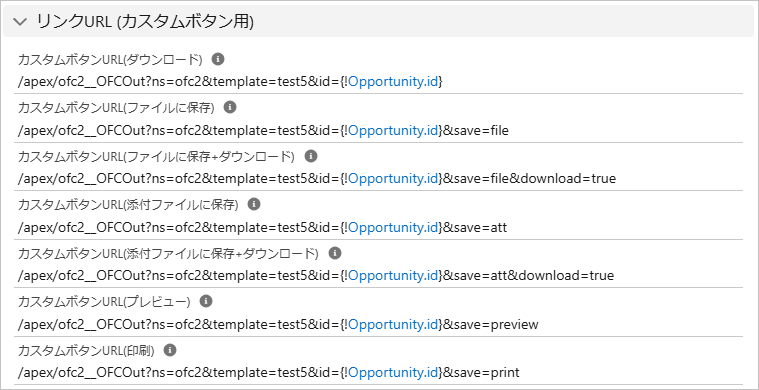The height and width of the screenshot is (390, 759).
Task: Open Opportunity.id link in the save=preview URL
Action: (x=393, y=324)
